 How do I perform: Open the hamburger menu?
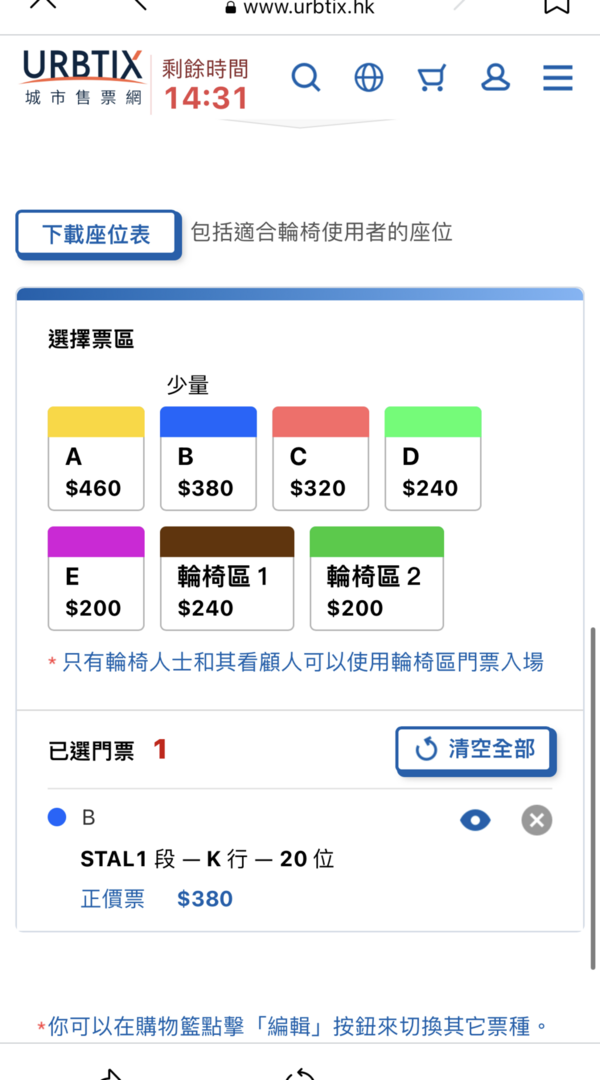tap(557, 78)
